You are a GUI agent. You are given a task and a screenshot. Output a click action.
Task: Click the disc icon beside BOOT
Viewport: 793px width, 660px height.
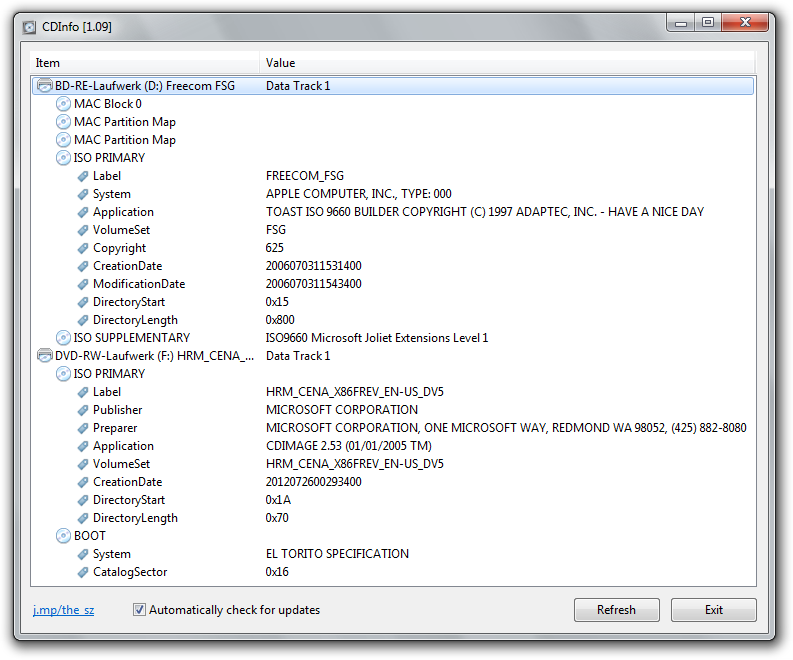(63, 536)
